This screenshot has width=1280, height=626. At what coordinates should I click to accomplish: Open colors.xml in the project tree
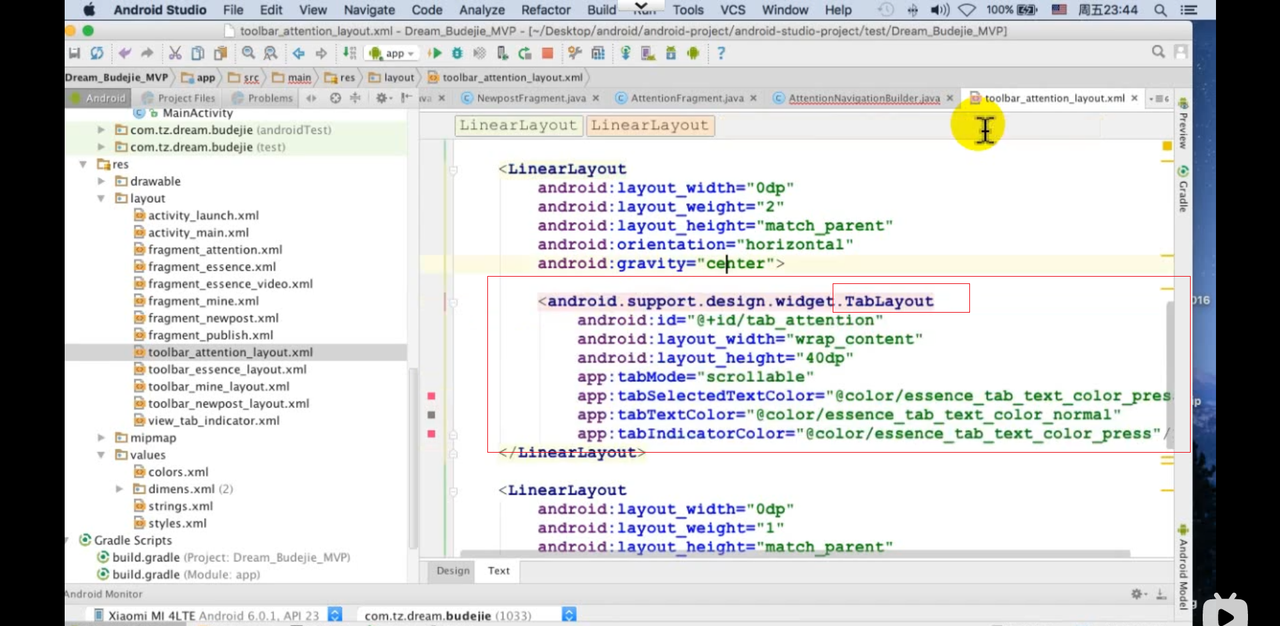click(x=178, y=472)
